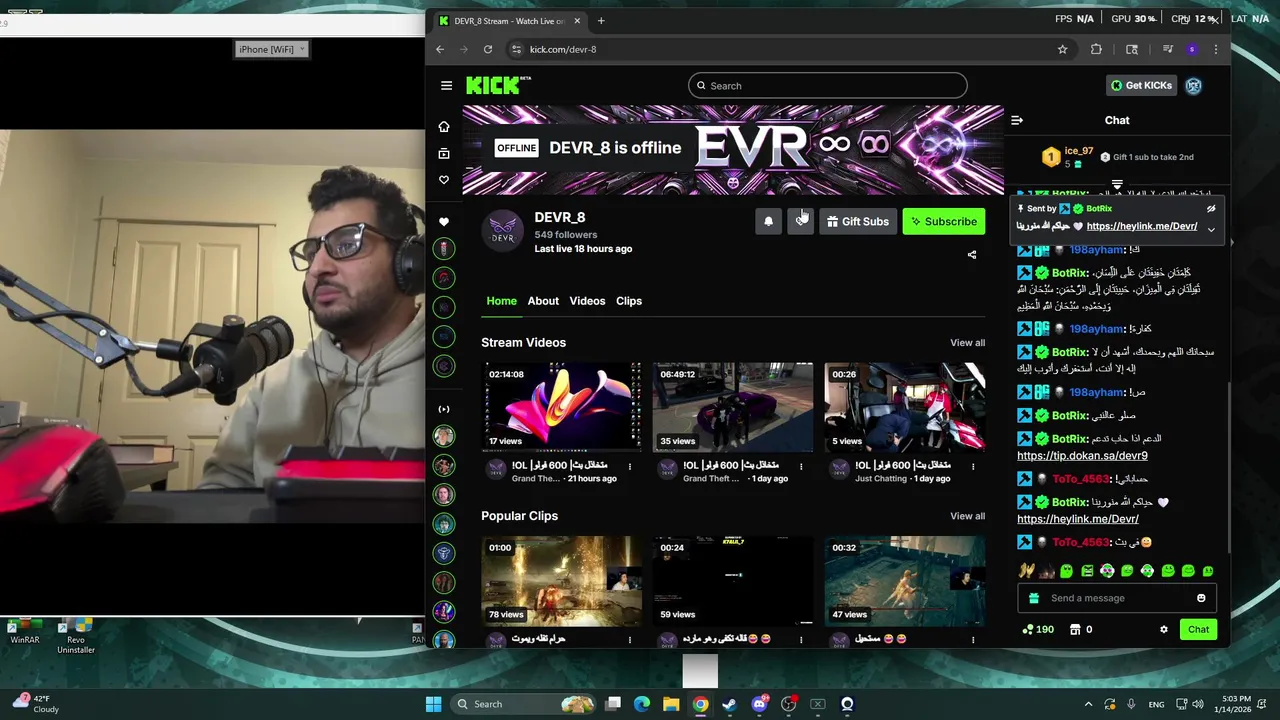Collapse the chat panel
Screen dimensions: 1280x720
pyautogui.click(x=1017, y=120)
